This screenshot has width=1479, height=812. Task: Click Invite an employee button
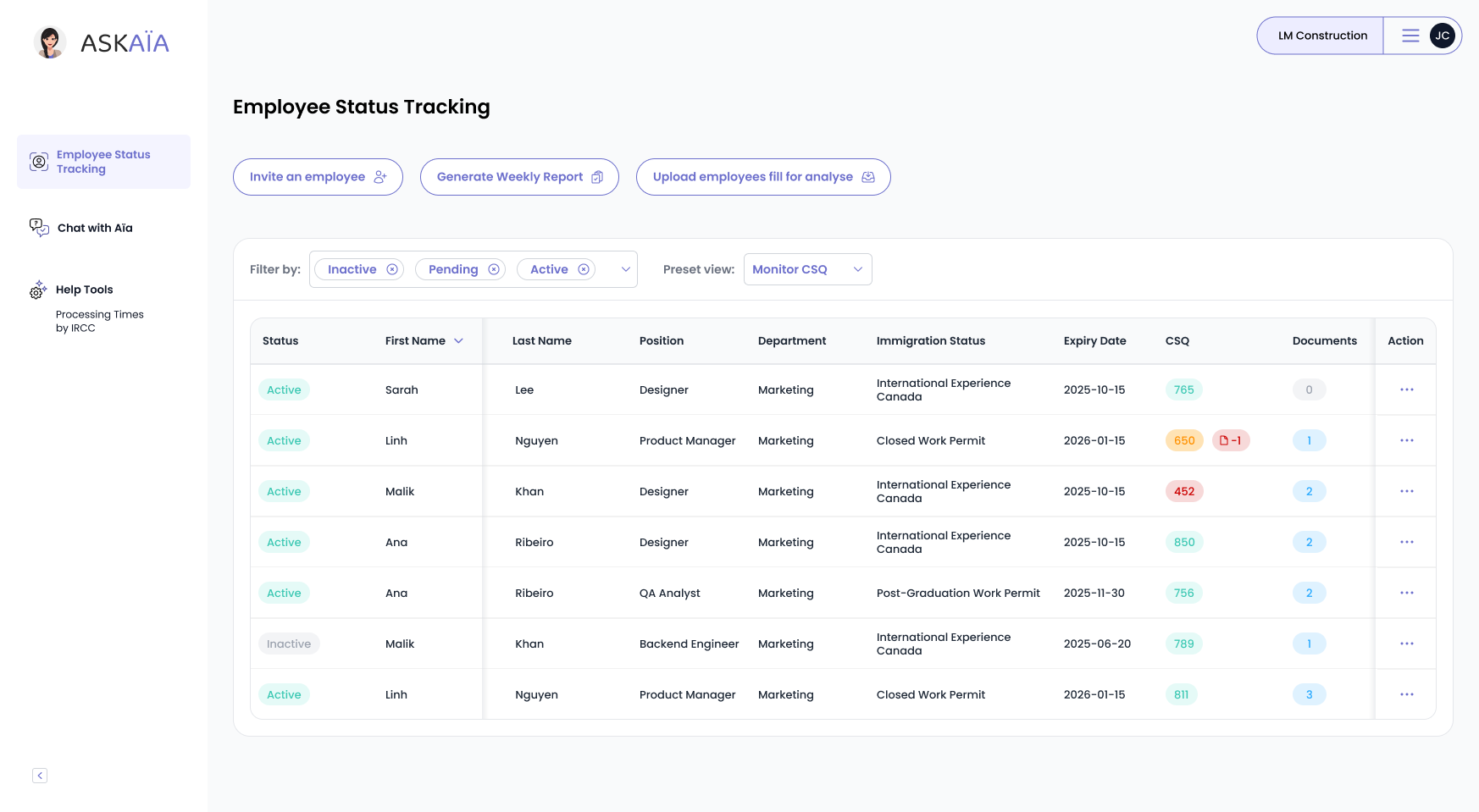(x=318, y=177)
